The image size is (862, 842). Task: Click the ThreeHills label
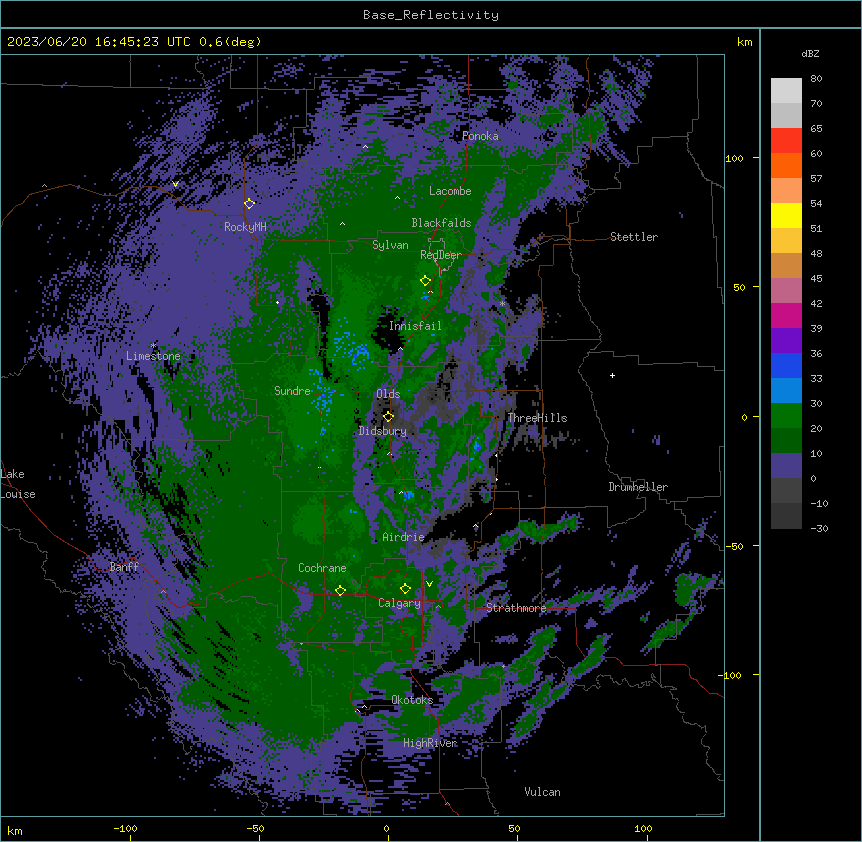(x=537, y=418)
